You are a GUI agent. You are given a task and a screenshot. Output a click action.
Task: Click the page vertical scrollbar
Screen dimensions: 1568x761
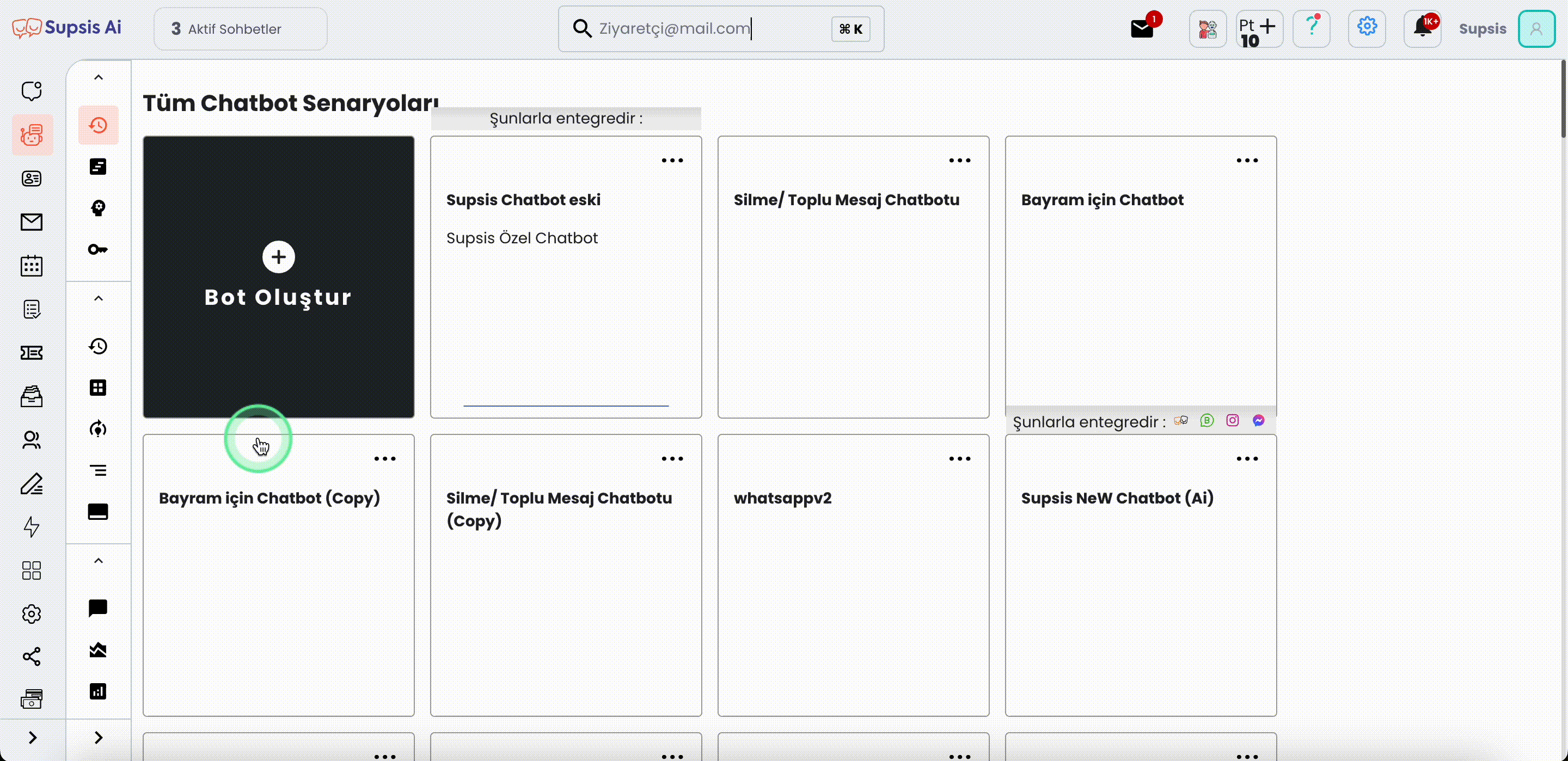click(x=1563, y=99)
